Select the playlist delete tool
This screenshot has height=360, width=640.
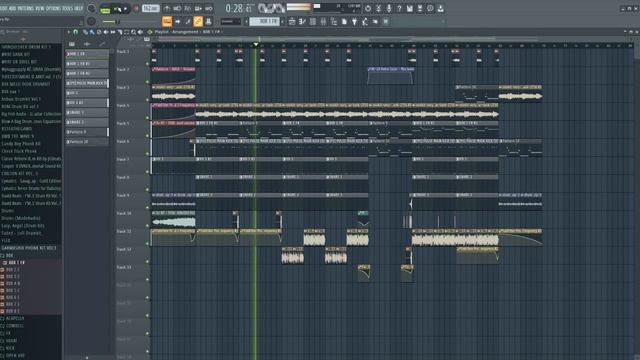click(x=99, y=32)
